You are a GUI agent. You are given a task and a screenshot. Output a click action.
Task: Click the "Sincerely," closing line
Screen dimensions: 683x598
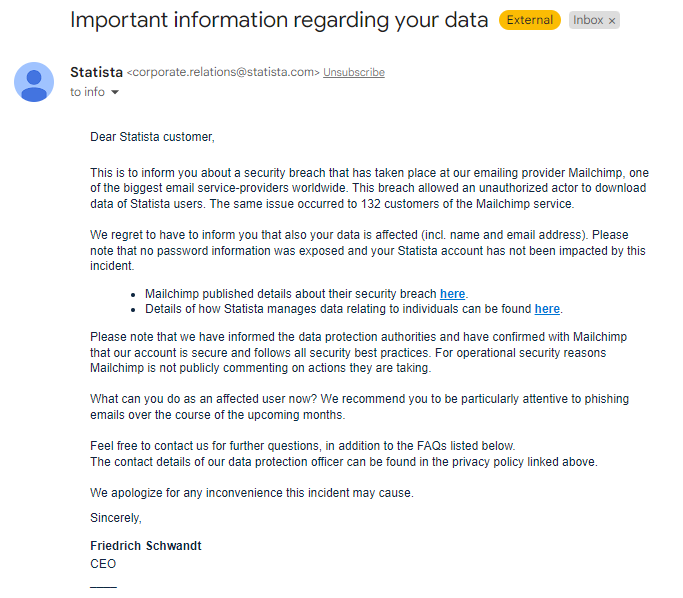tap(116, 518)
